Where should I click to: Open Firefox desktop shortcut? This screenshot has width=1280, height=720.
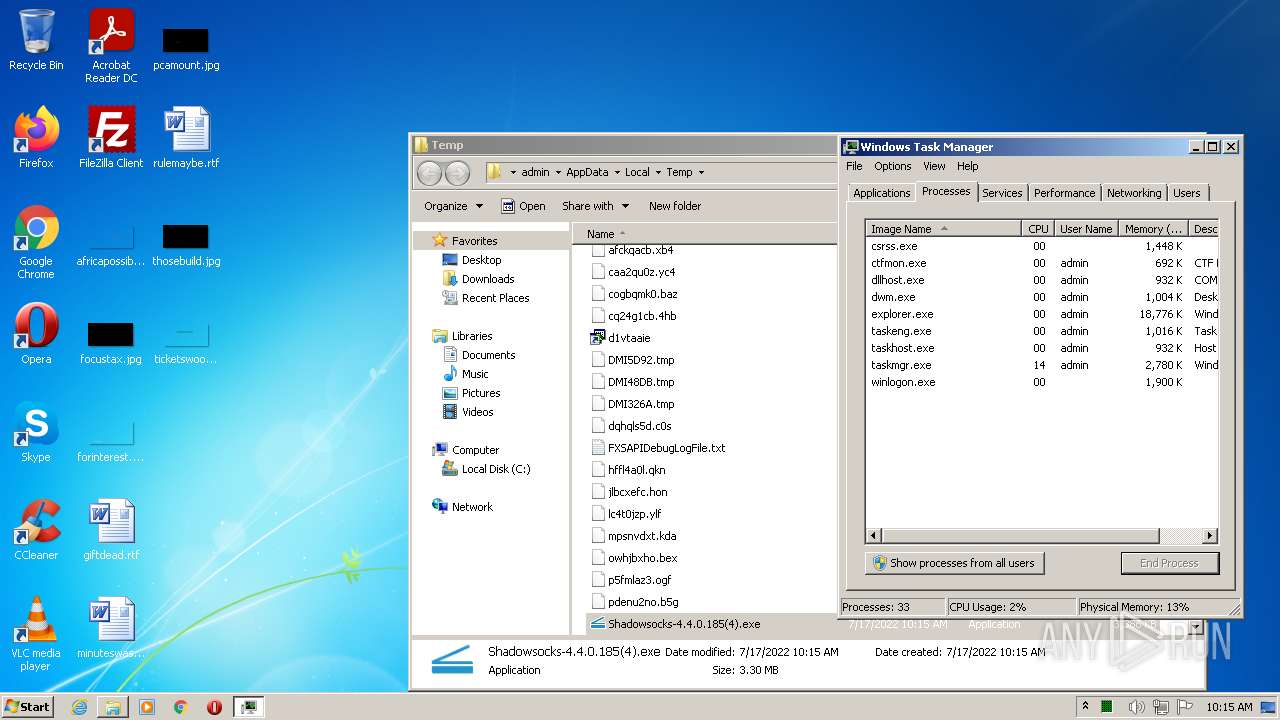(x=36, y=138)
